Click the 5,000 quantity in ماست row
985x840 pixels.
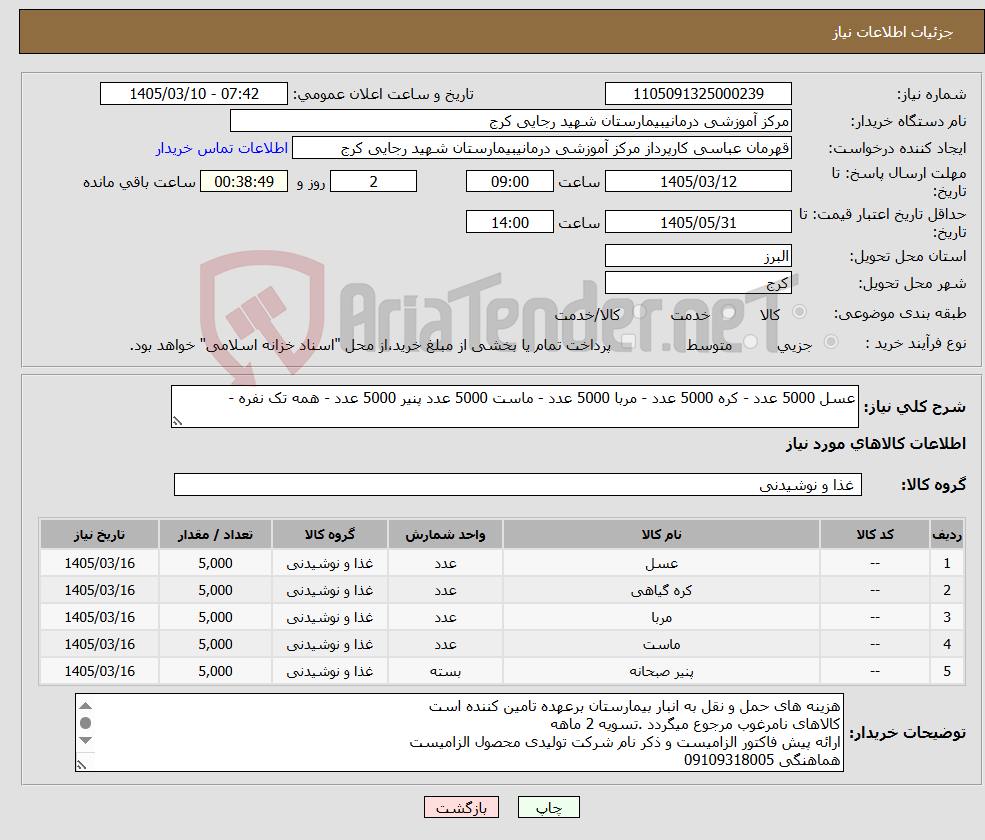(x=215, y=644)
